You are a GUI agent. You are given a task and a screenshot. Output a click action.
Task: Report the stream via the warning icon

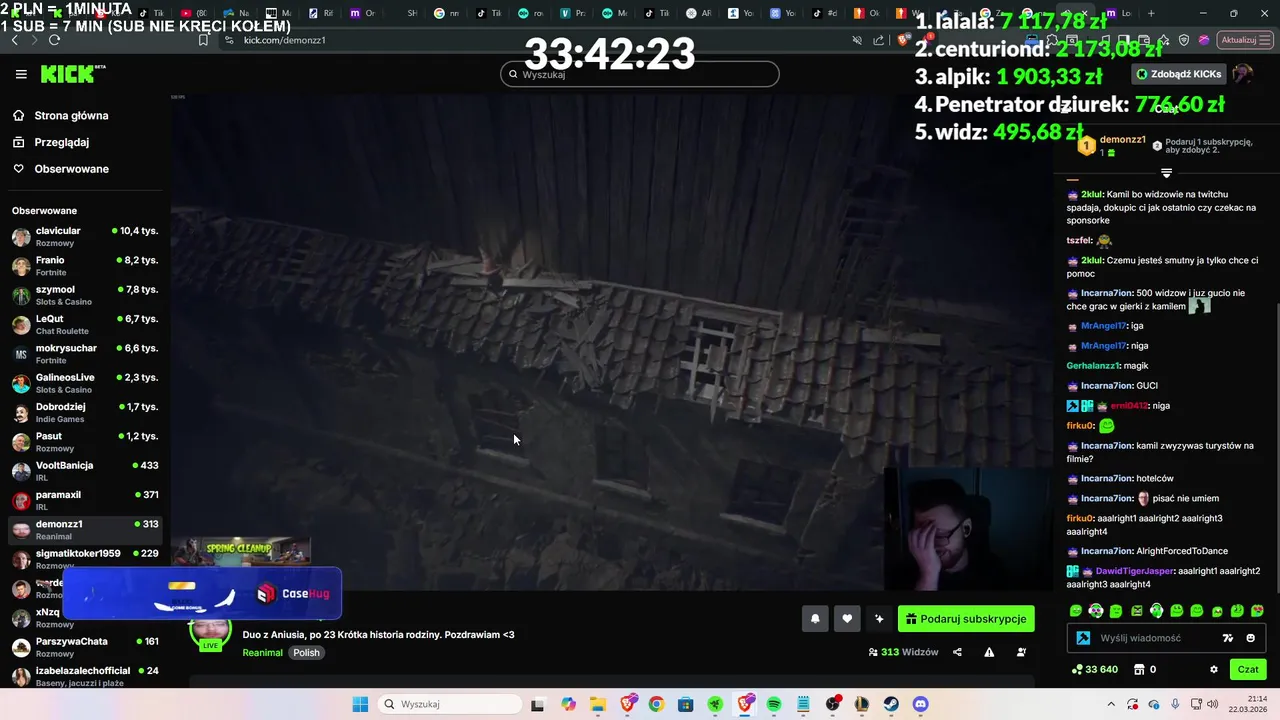click(x=989, y=652)
